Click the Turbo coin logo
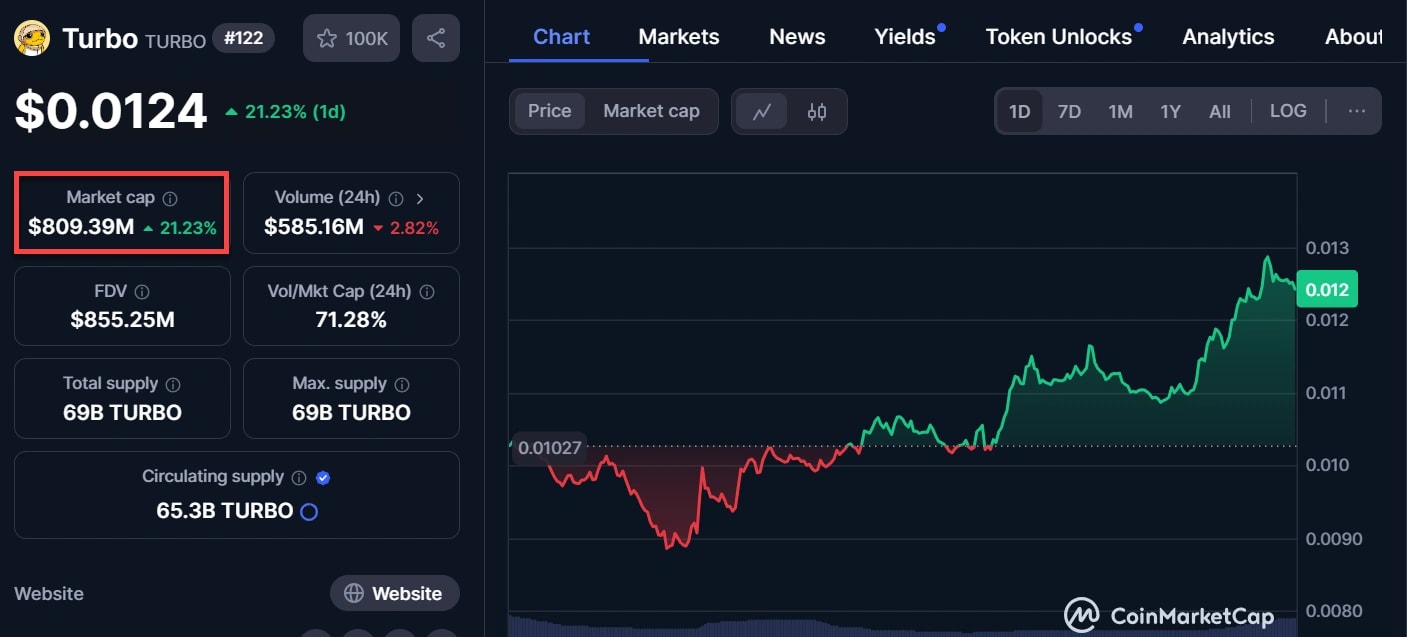Viewport: 1407px width, 637px height. point(32,39)
